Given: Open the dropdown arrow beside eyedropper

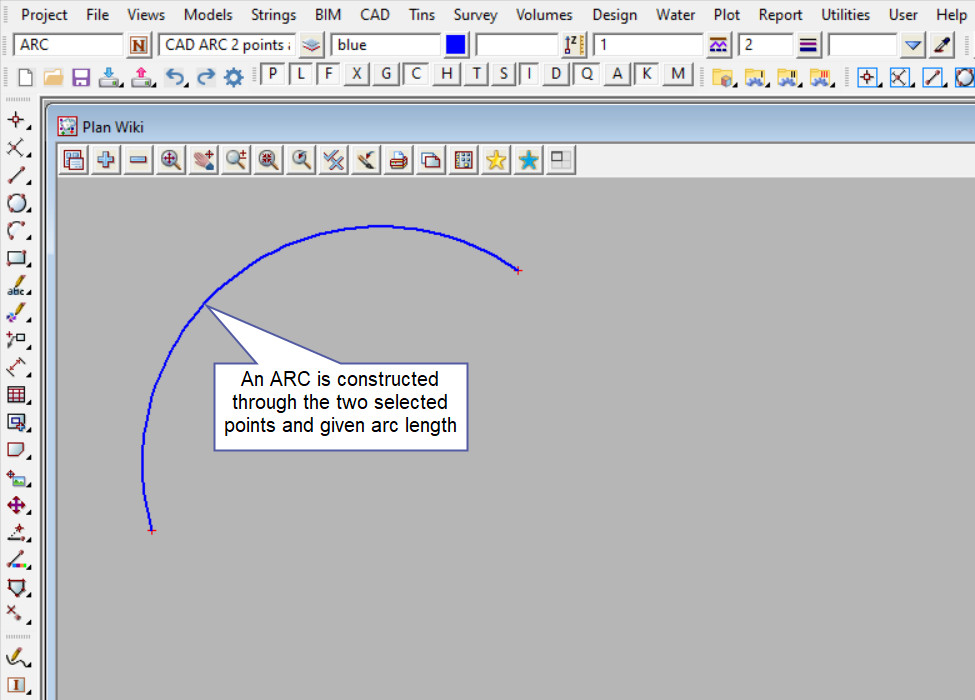Looking at the screenshot, I should coord(912,45).
